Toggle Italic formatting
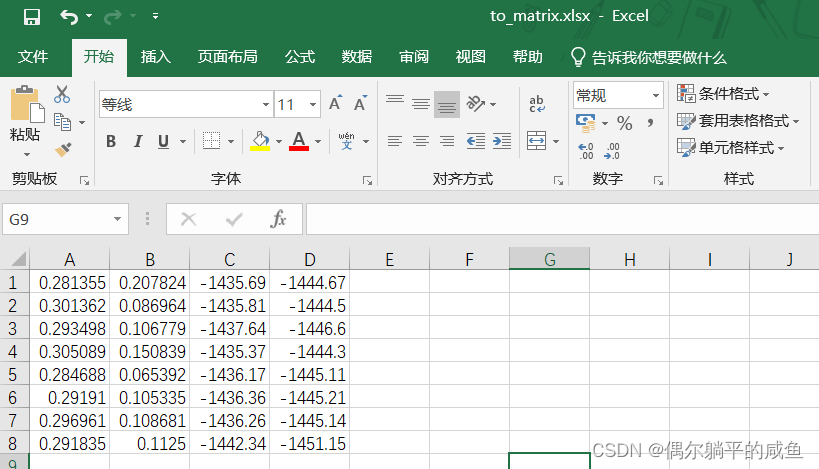 pyautogui.click(x=137, y=141)
